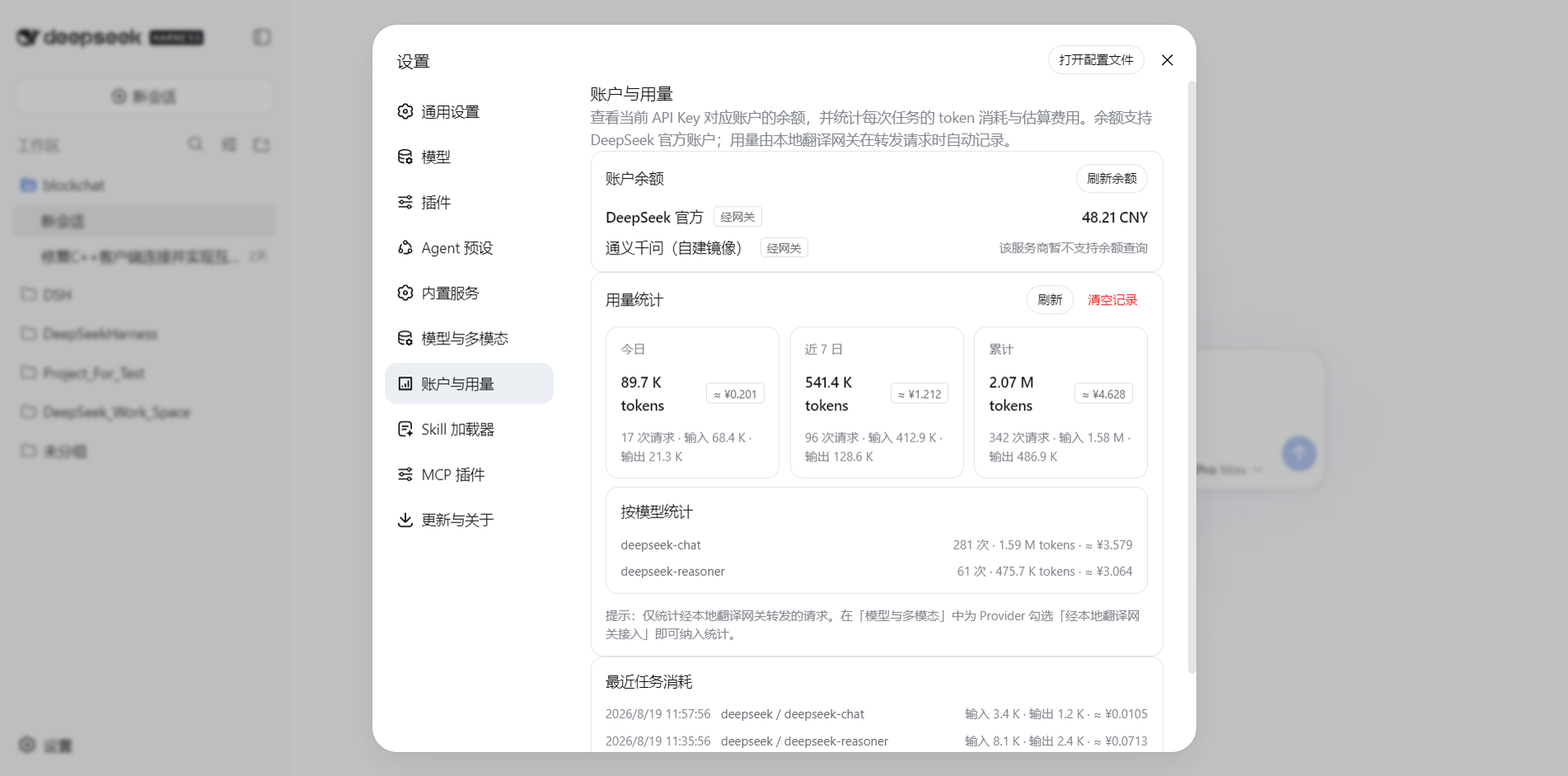Image resolution: width=1568 pixels, height=776 pixels.
Task: Click 48.21 CNY balance value
Action: point(1114,217)
